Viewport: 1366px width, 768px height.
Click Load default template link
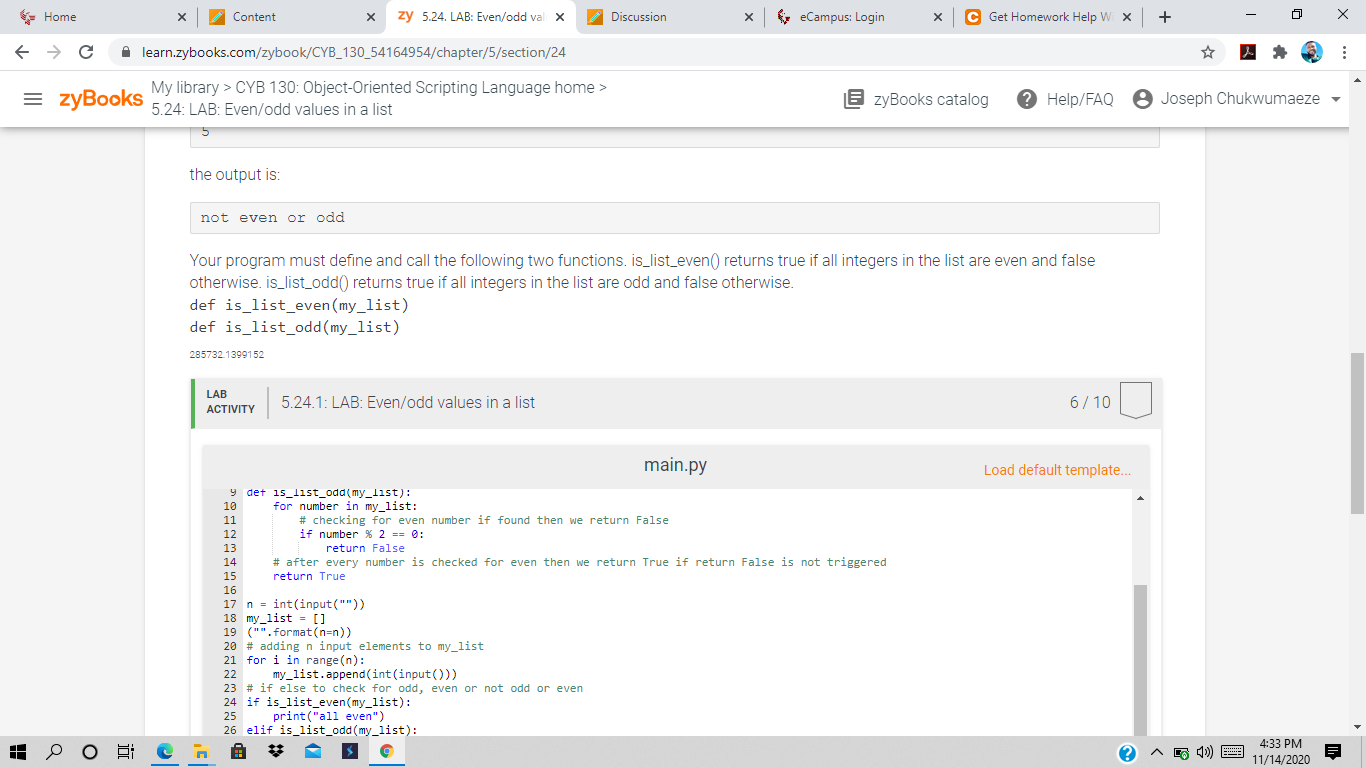pyautogui.click(x=1057, y=470)
